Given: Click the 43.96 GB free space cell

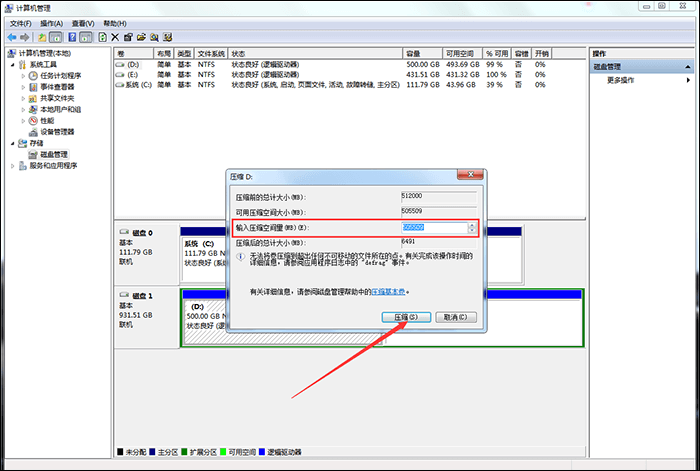Looking at the screenshot, I should [461, 85].
